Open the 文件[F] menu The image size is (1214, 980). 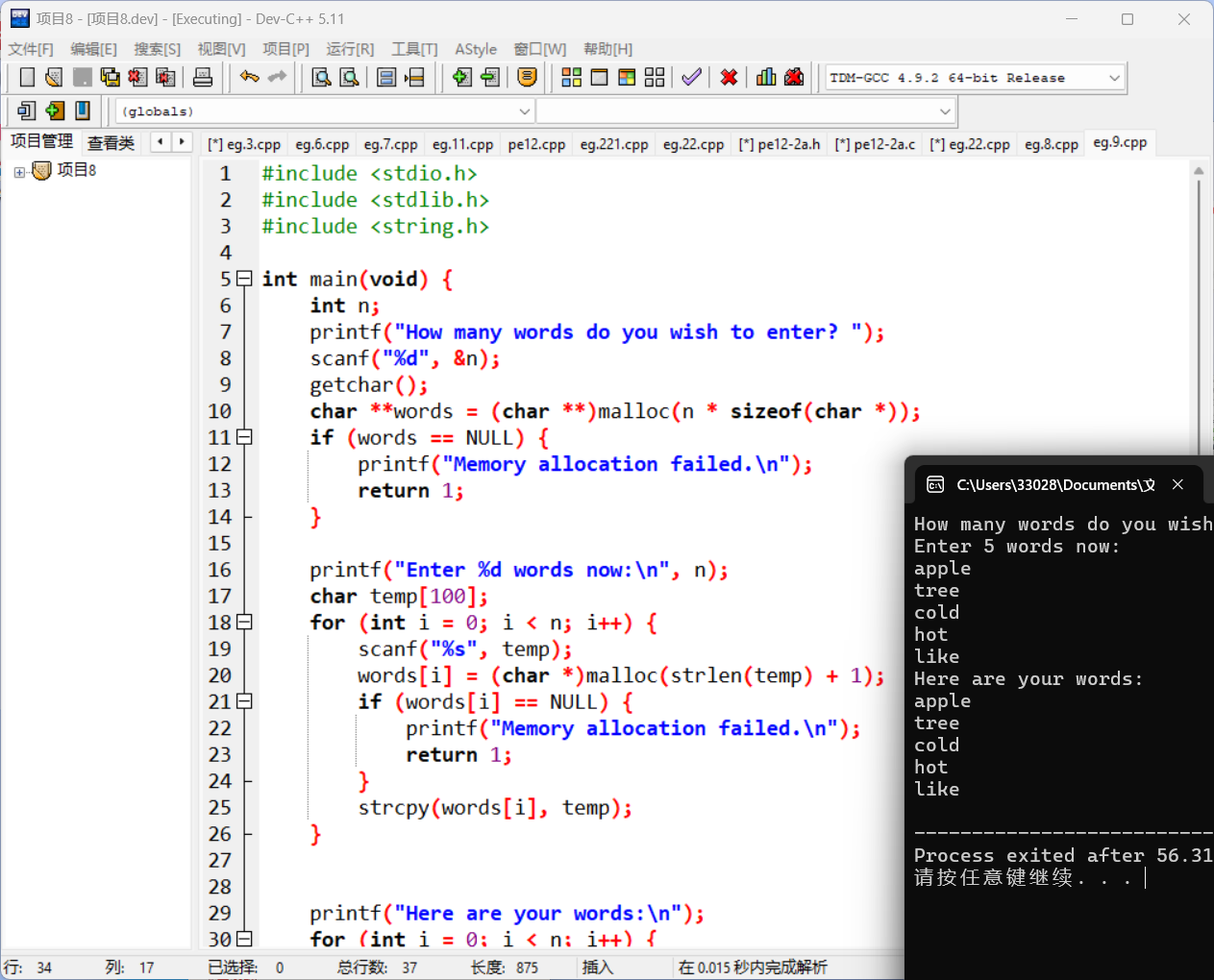(31, 49)
